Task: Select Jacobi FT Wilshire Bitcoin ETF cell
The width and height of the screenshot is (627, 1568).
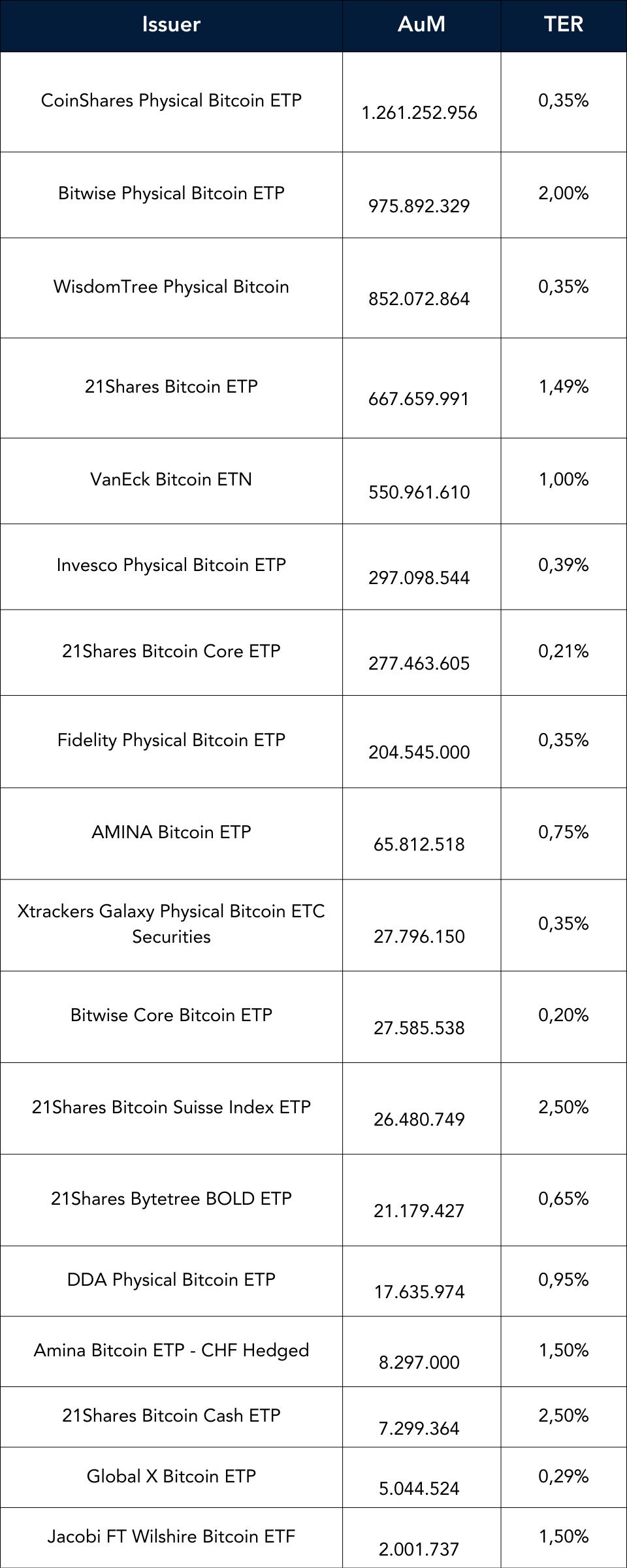Action: [171, 1537]
